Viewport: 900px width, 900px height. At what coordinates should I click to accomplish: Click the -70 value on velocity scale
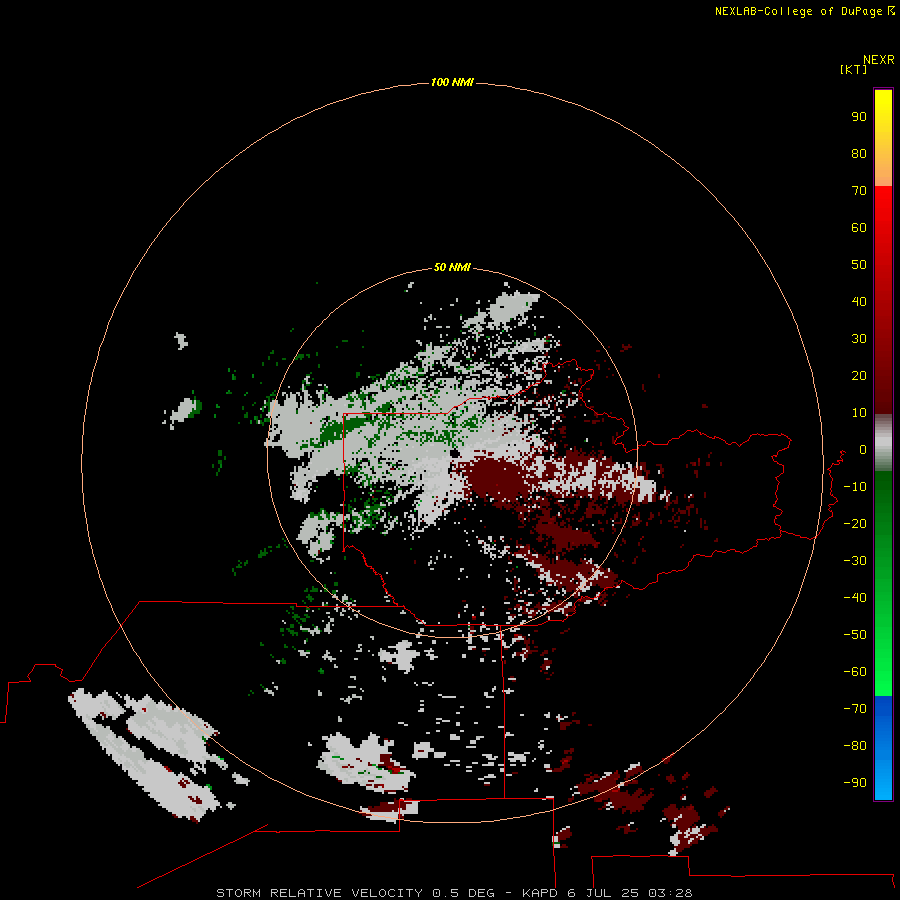(855, 708)
